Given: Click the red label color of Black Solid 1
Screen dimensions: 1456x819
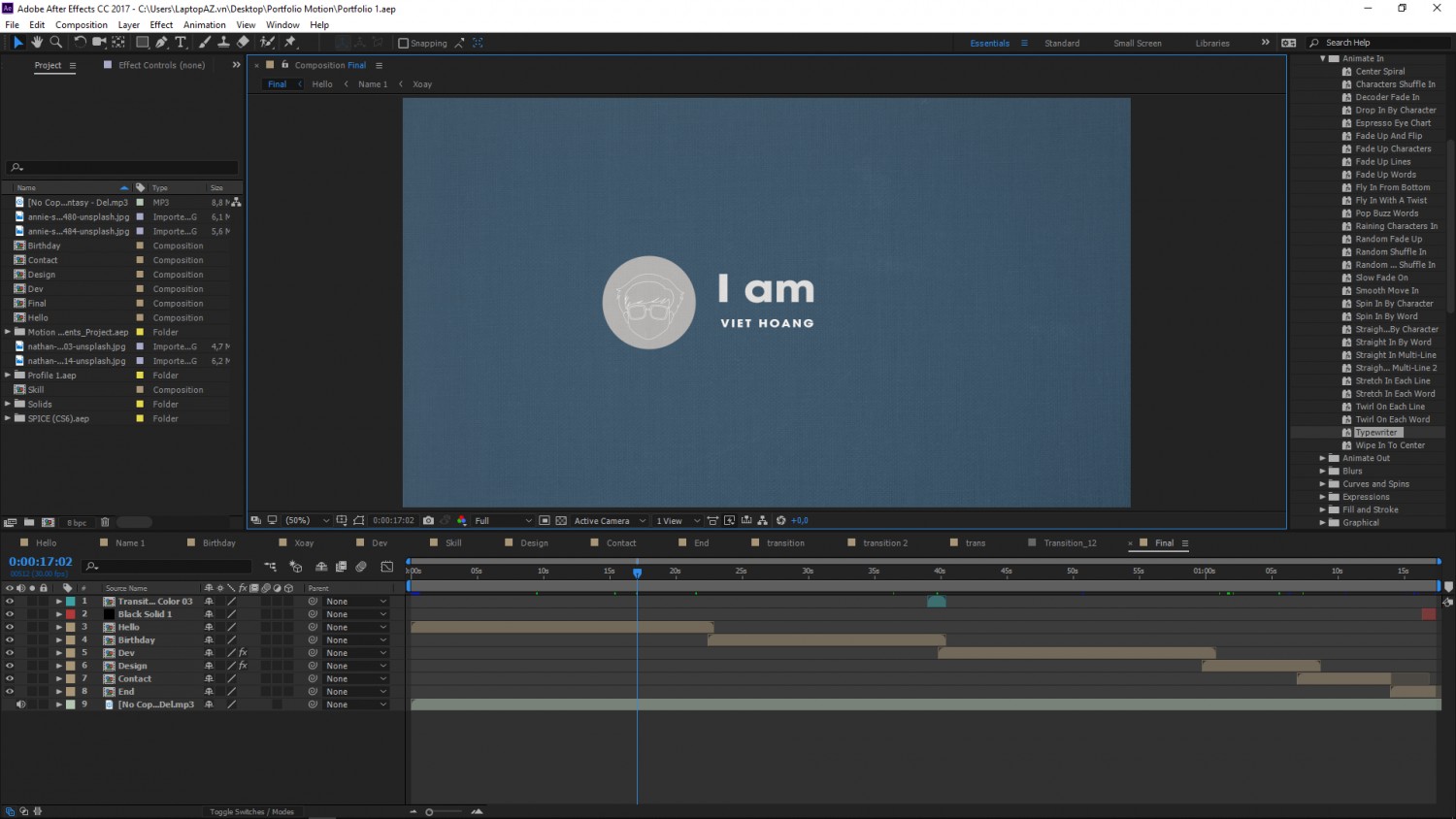Looking at the screenshot, I should point(71,614).
